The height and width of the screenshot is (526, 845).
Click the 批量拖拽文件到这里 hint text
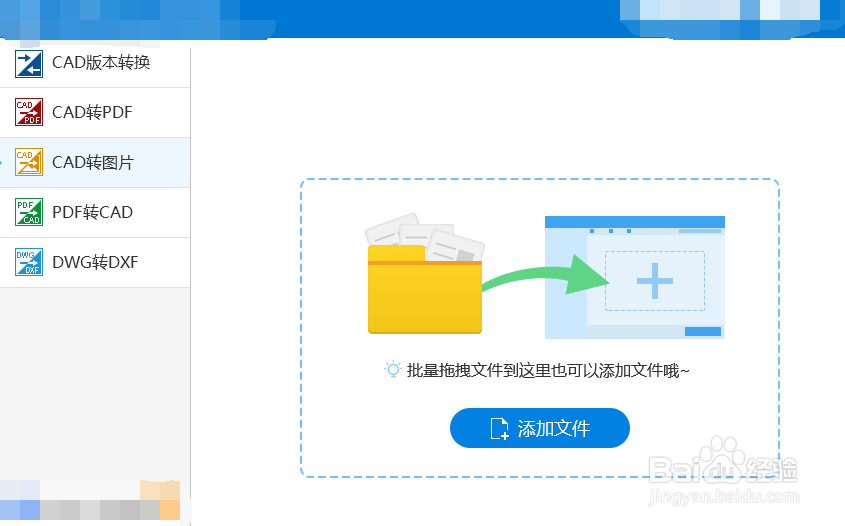click(548, 371)
